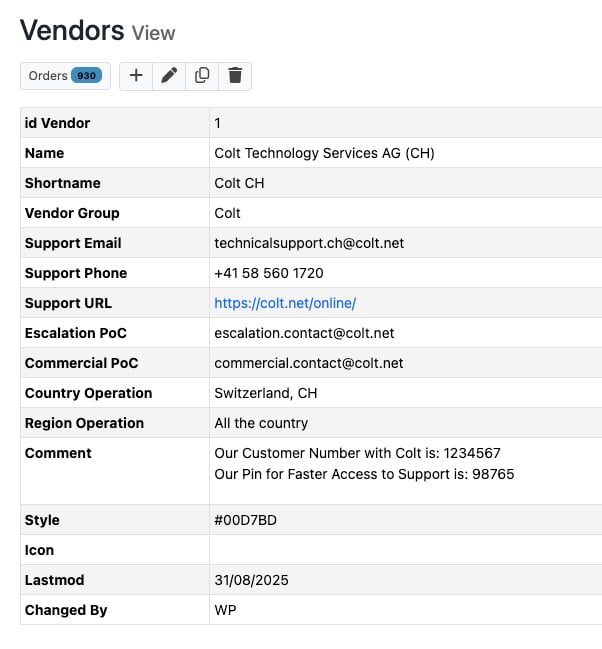Click the #00D7BD style color value

[247, 520]
